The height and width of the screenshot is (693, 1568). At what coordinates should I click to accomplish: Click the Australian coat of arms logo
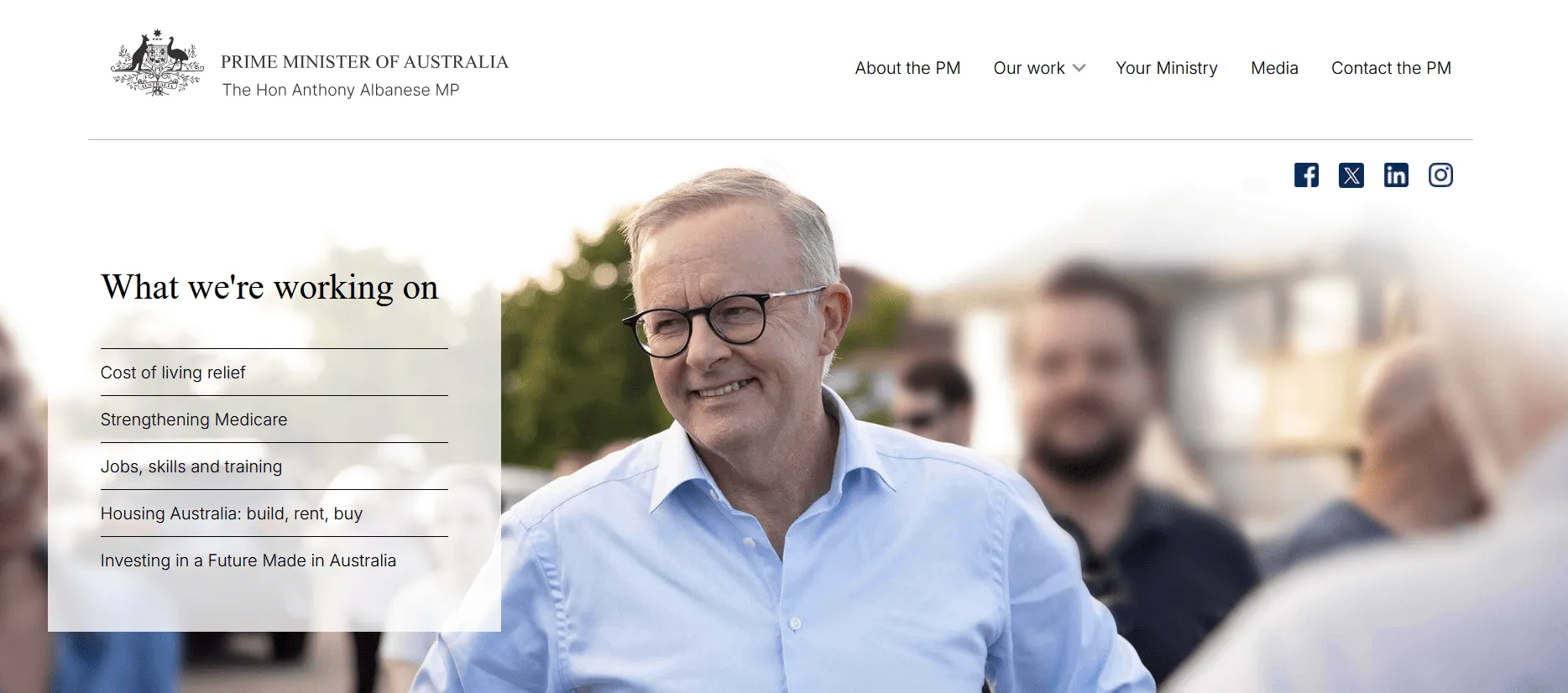(158, 63)
